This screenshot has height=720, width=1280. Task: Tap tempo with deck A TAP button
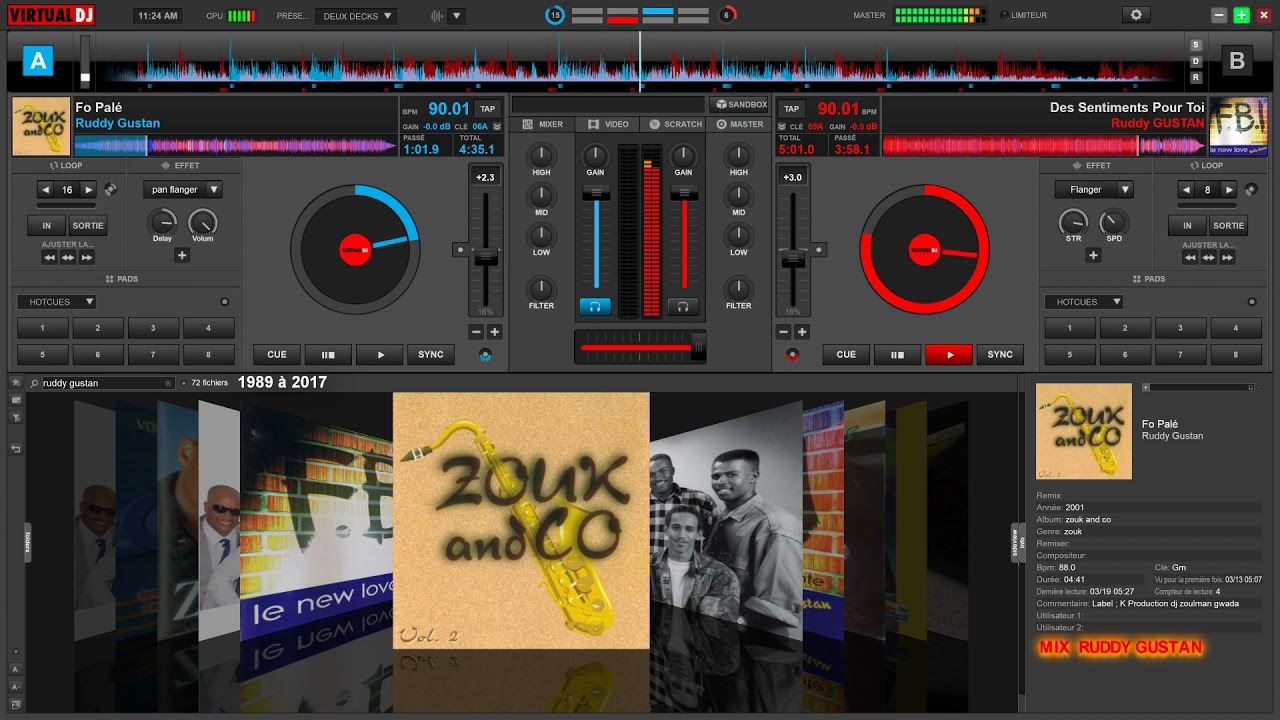[487, 109]
